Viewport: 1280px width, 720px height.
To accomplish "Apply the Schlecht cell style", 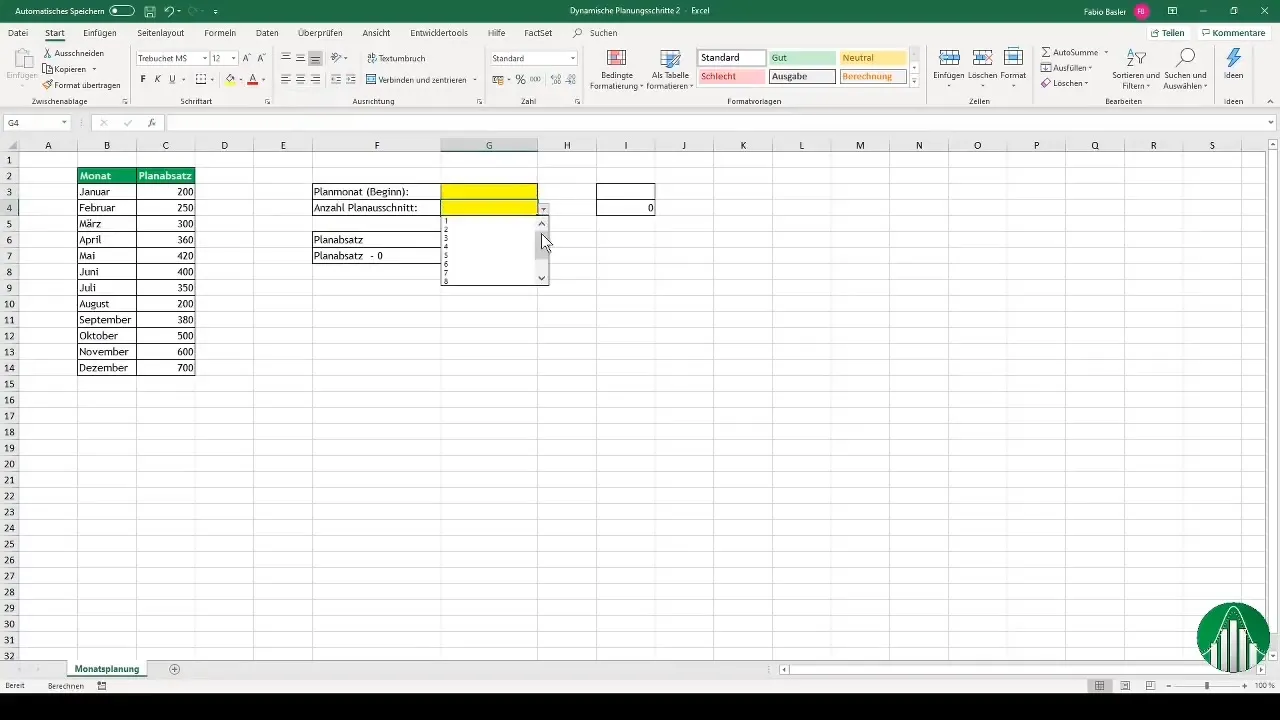I will [732, 76].
